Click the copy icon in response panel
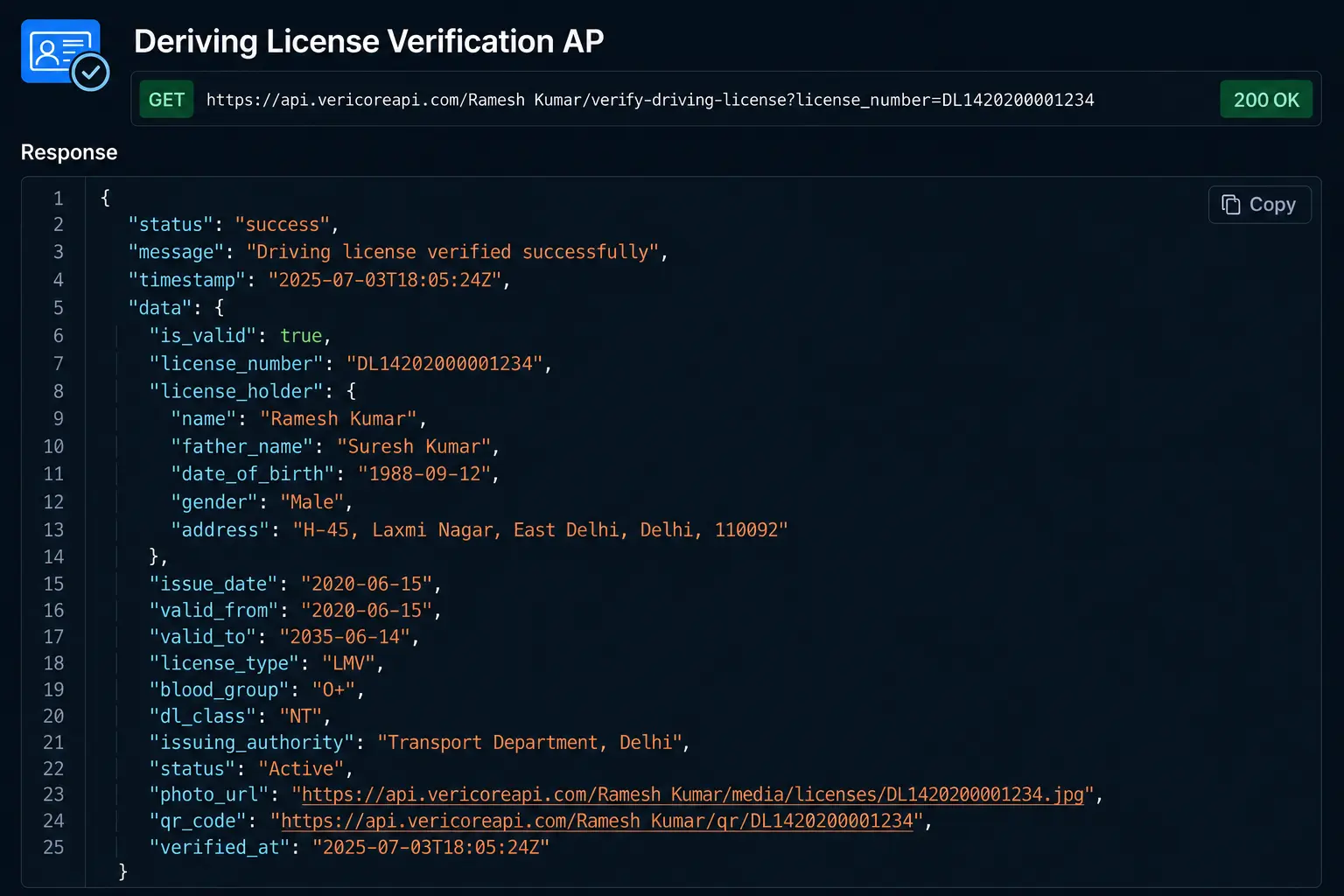 [x=1231, y=205]
